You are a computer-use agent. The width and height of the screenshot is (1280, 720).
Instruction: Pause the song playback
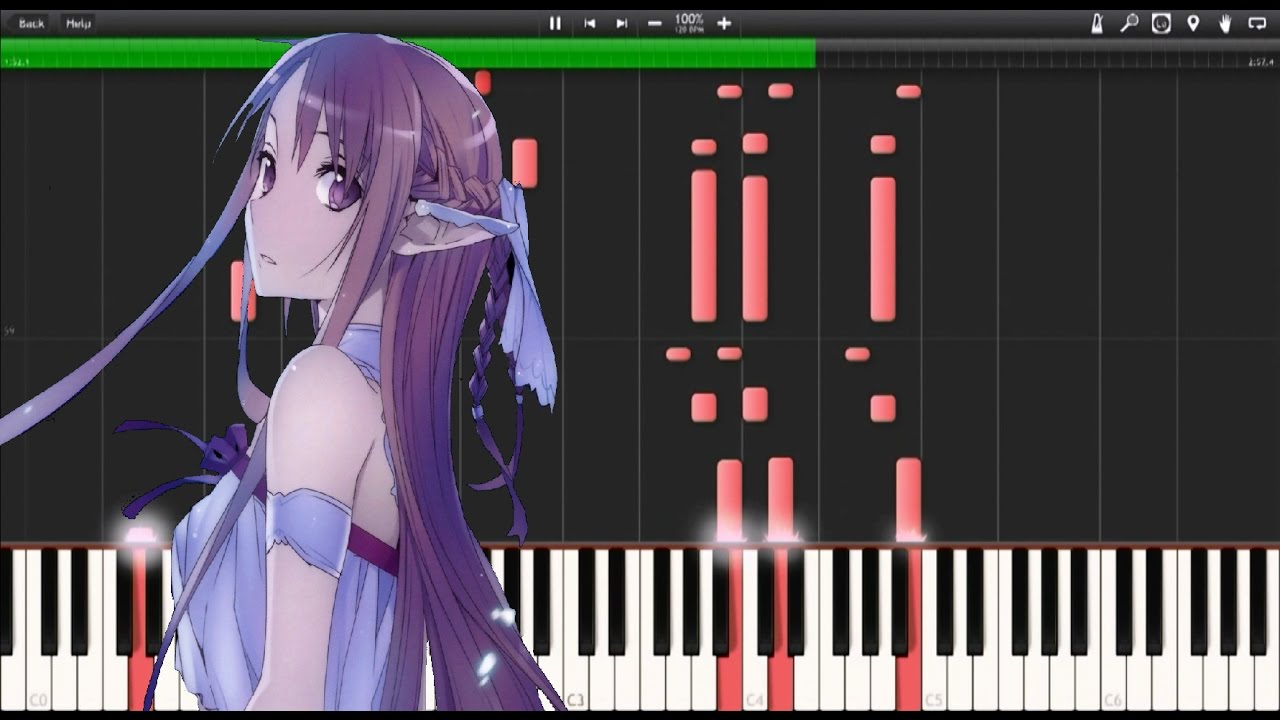(556, 23)
